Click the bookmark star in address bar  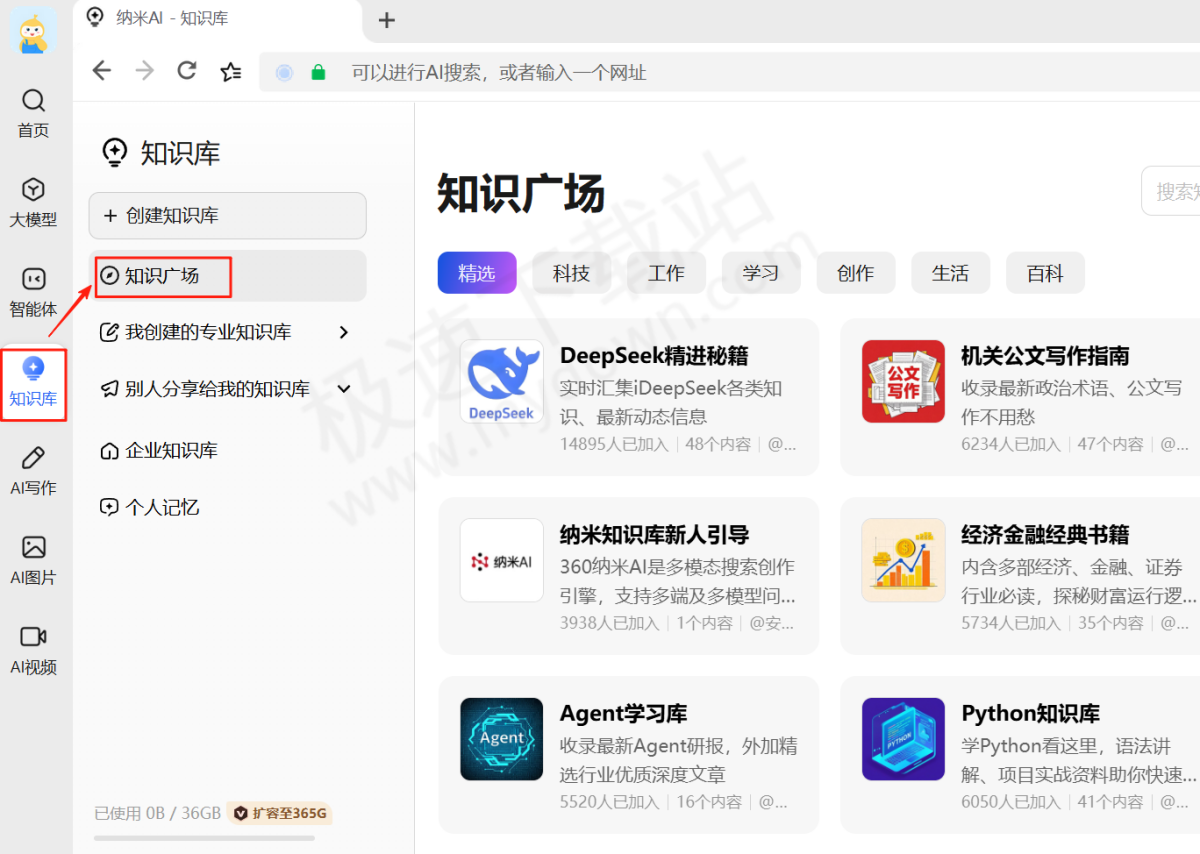(x=231, y=72)
